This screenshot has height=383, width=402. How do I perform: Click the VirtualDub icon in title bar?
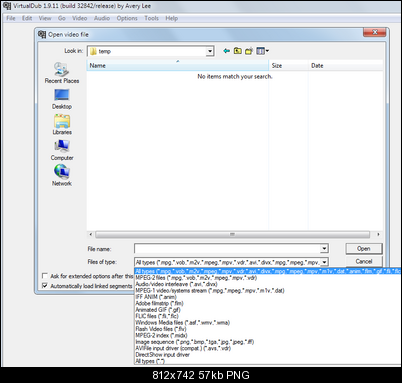pos(7,6)
